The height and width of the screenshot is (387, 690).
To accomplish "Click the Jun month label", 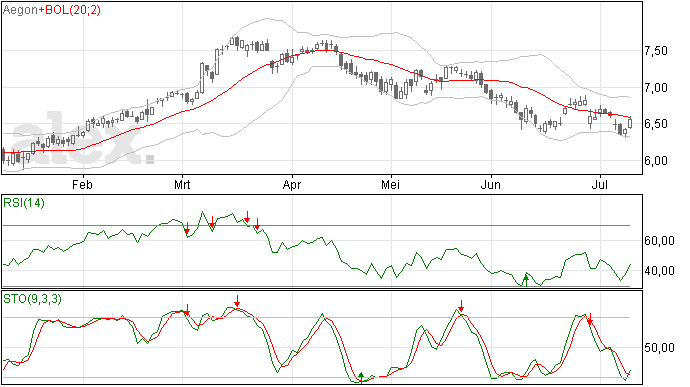I will click(491, 184).
